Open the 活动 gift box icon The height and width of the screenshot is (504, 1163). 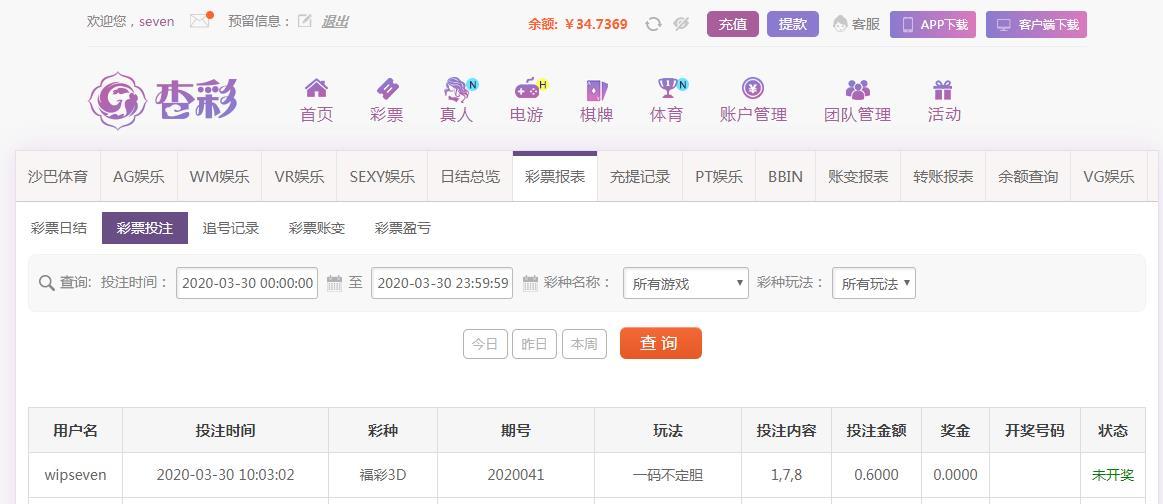(x=943, y=89)
